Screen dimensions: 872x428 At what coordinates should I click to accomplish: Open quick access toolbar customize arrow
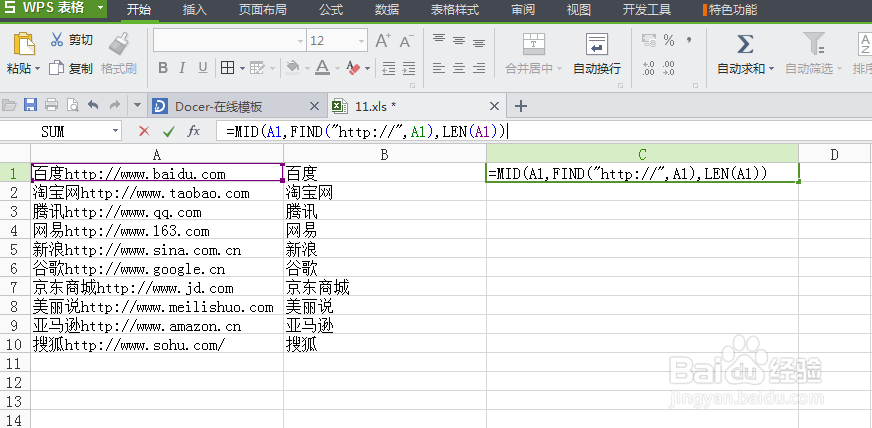point(138,105)
